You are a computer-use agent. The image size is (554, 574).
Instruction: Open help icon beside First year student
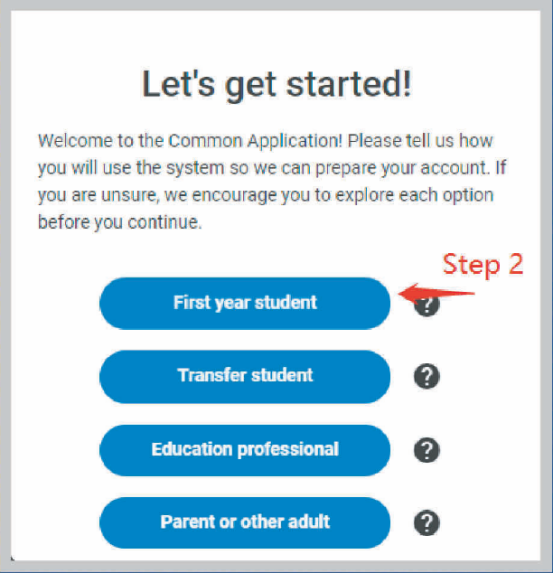pos(427,305)
